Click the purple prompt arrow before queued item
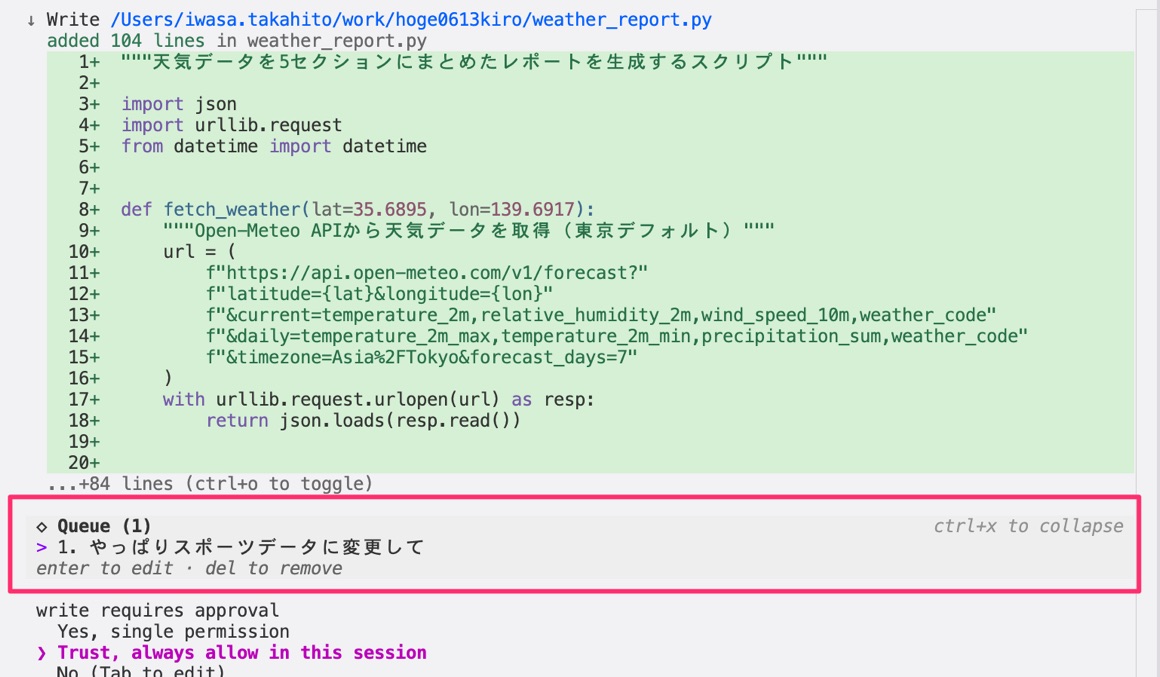Screen dimensions: 1160x677 [x=41, y=548]
